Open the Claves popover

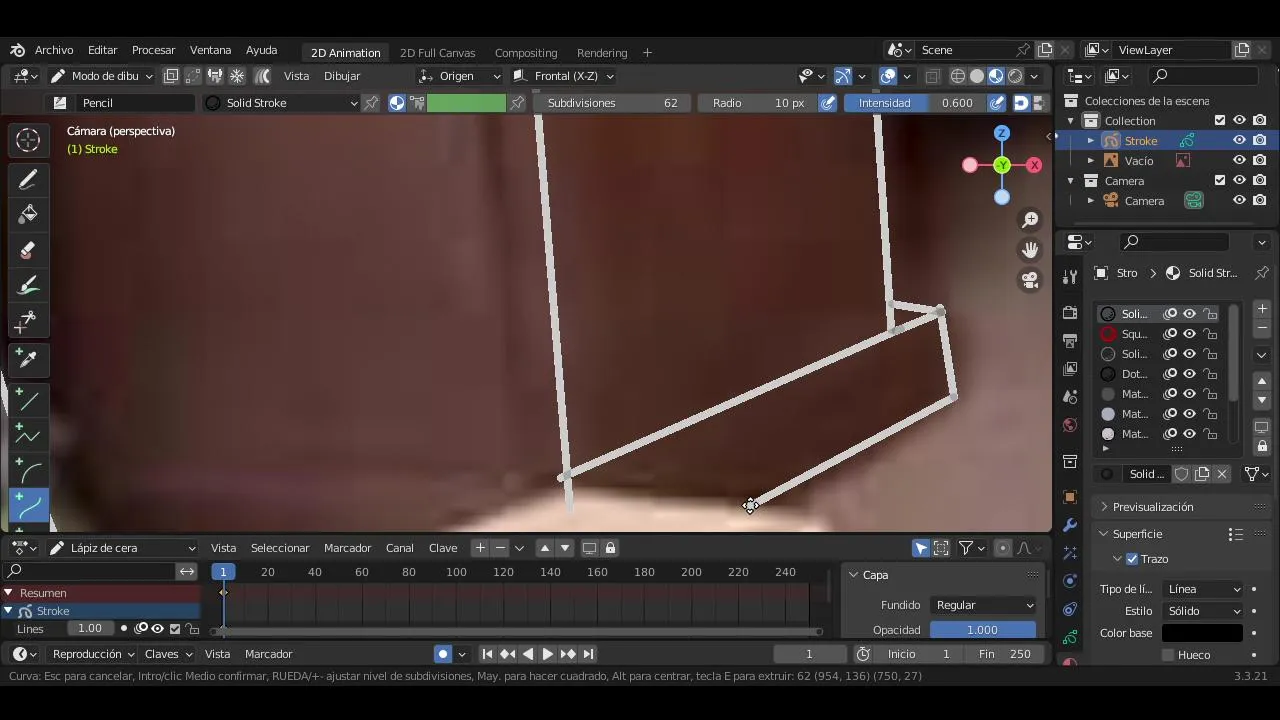(168, 654)
